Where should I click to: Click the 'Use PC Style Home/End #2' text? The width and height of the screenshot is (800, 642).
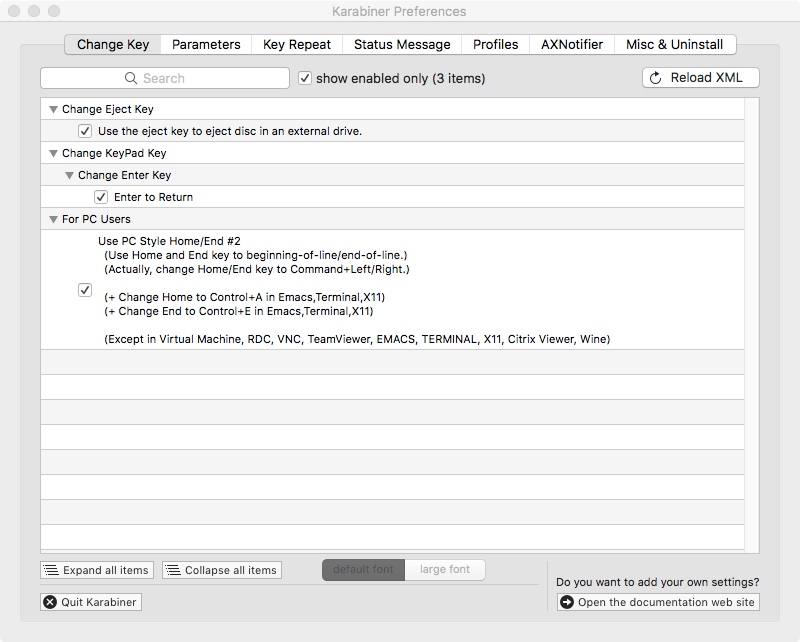[x=169, y=241]
